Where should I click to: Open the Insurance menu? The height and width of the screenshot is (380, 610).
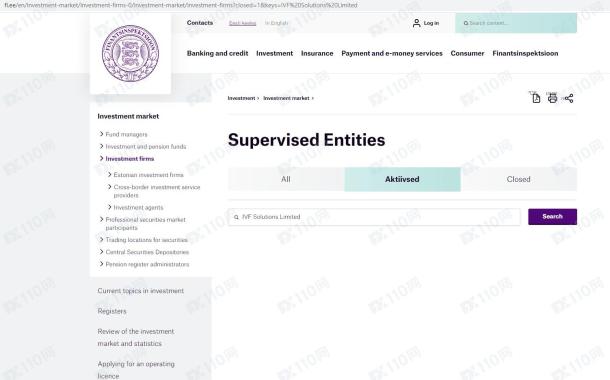point(317,53)
